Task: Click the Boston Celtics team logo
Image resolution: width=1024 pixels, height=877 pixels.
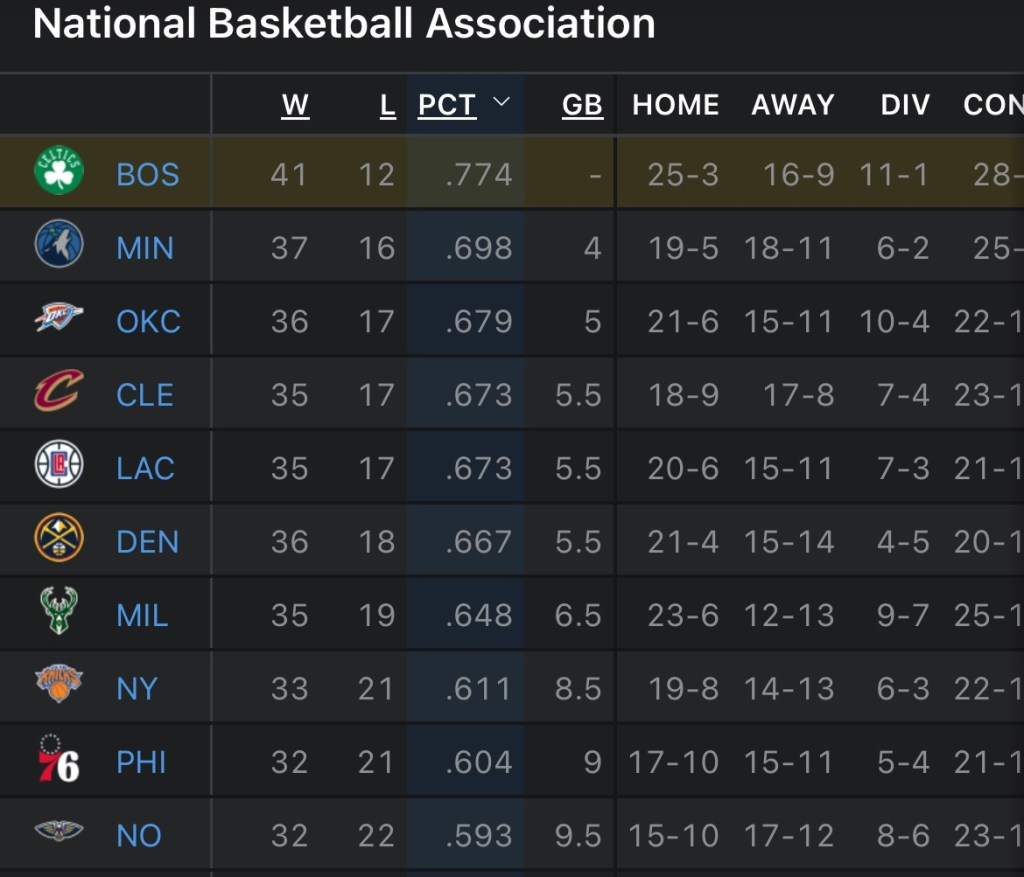Action: point(59,172)
